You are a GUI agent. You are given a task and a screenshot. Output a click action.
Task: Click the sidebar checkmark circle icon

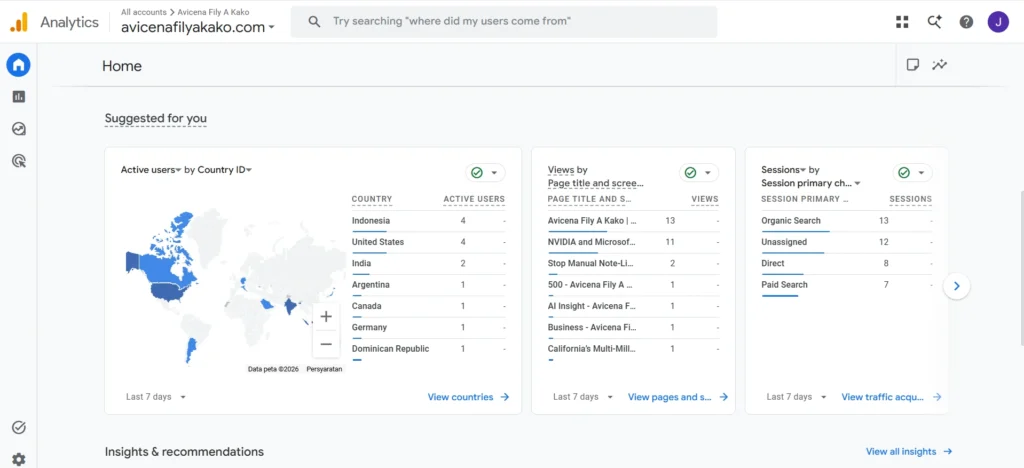[x=18, y=428]
